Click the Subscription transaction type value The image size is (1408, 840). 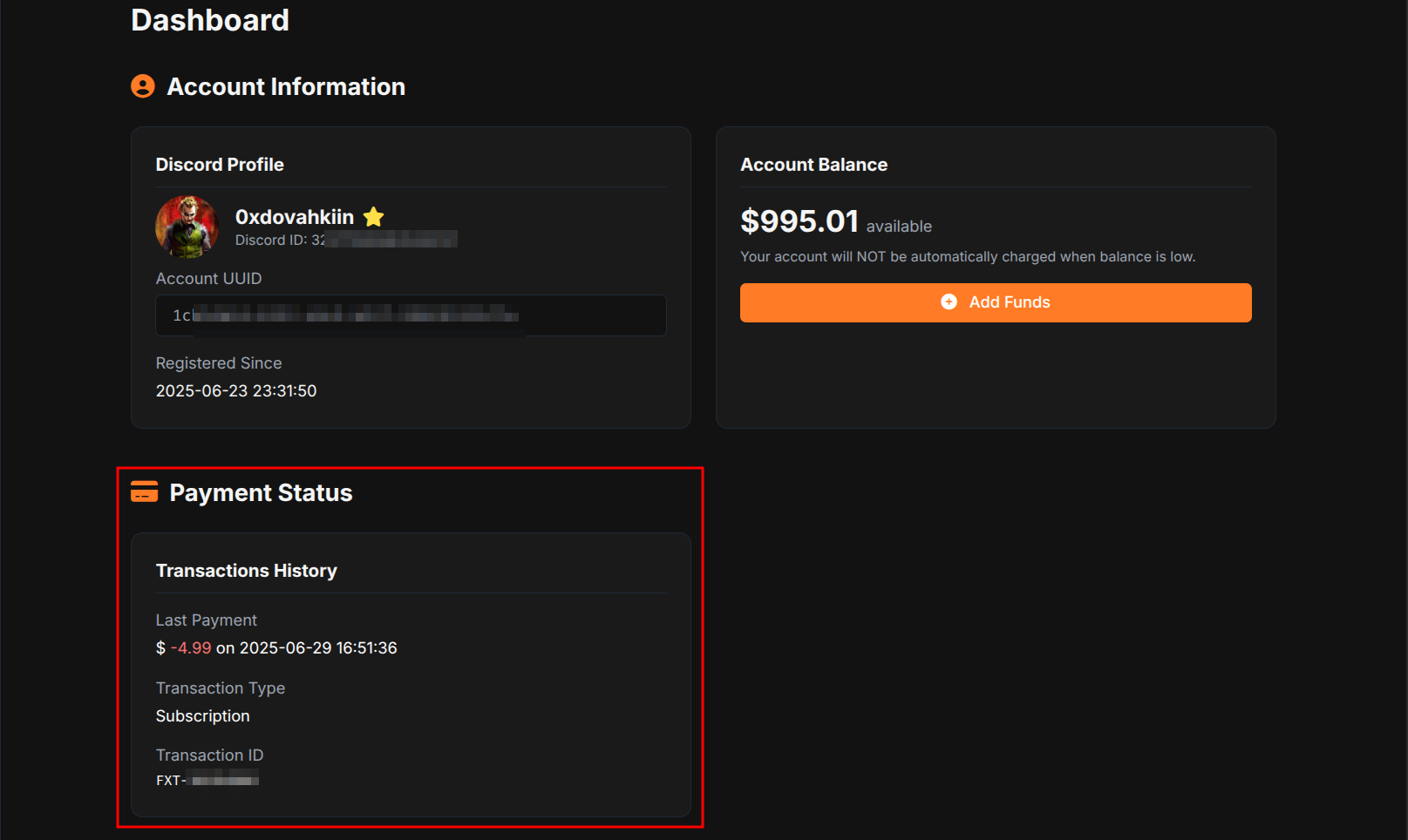coord(202,716)
